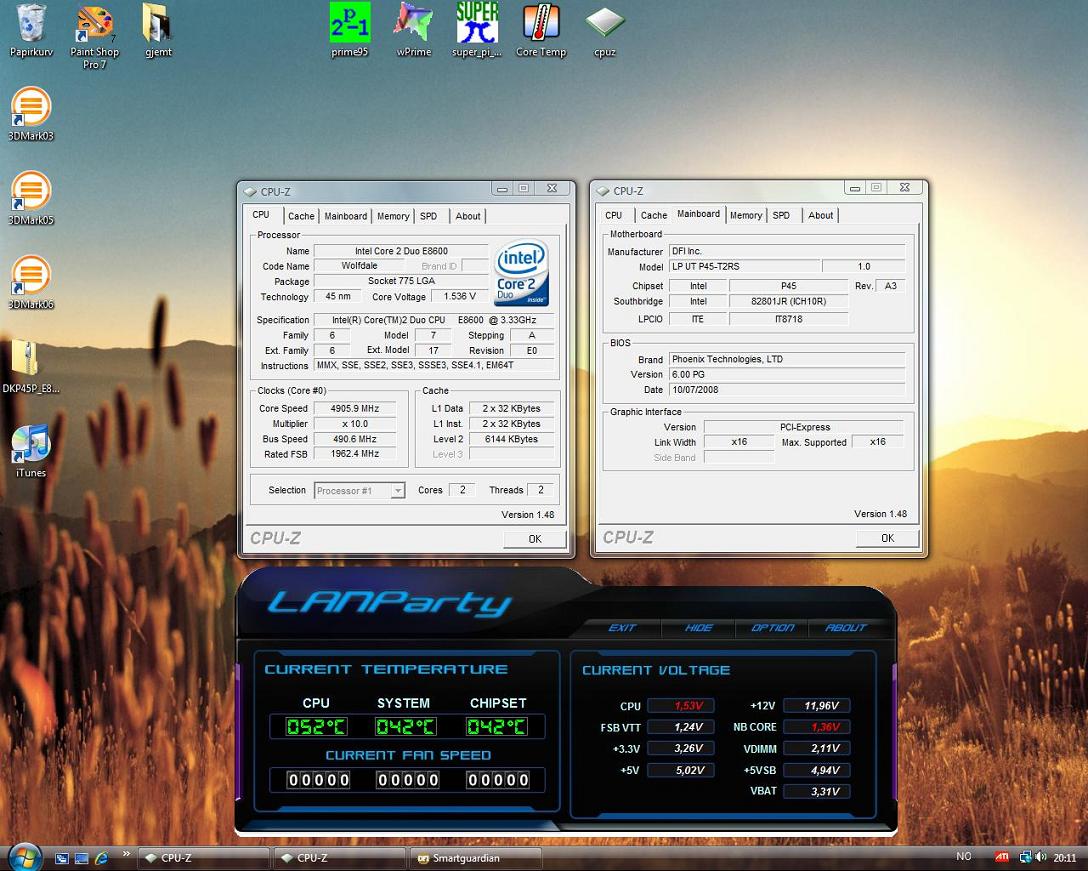Click EXIT in LANParty Smartguardian

pos(622,628)
